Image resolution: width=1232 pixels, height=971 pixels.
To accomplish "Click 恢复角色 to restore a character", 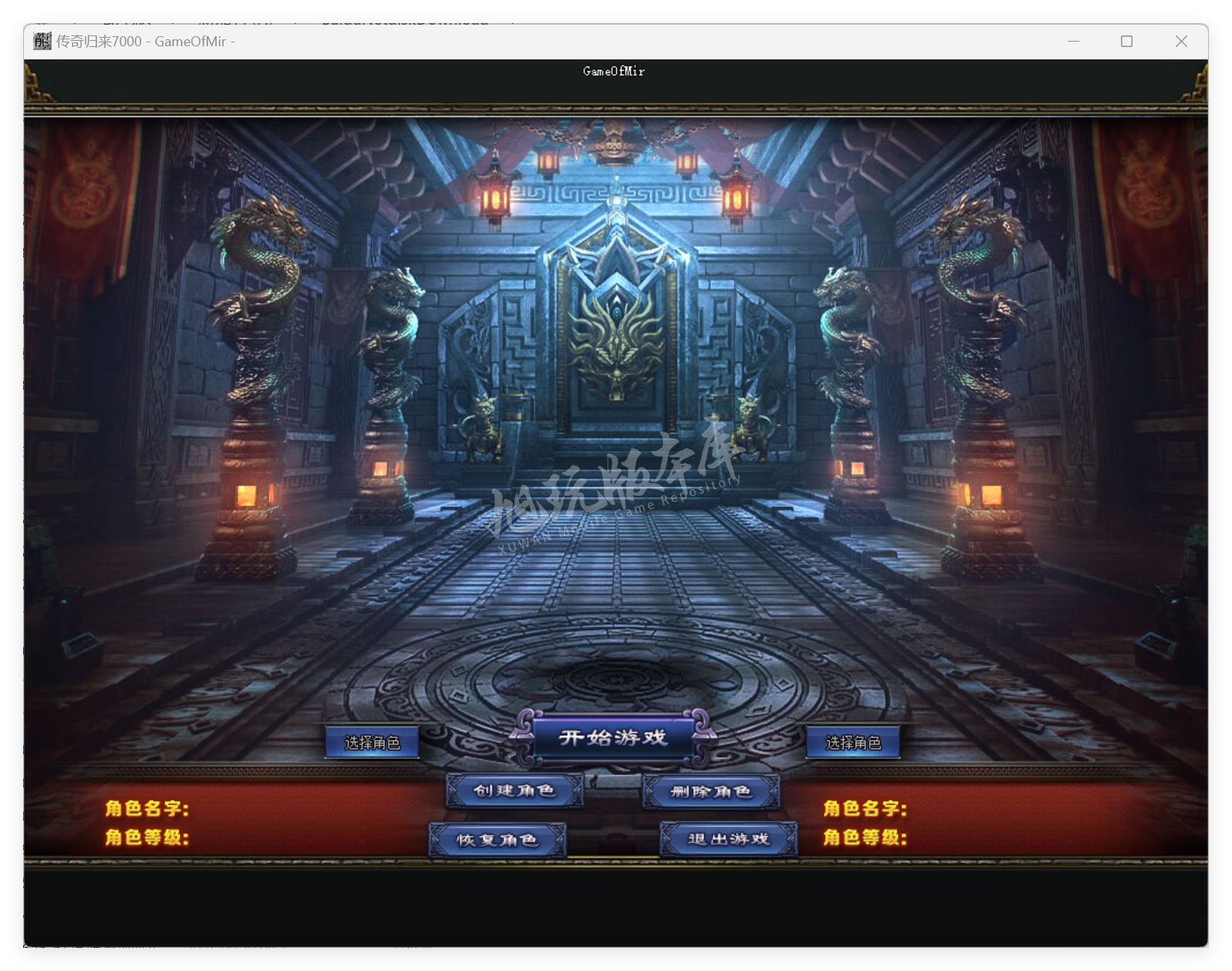I will 497,840.
